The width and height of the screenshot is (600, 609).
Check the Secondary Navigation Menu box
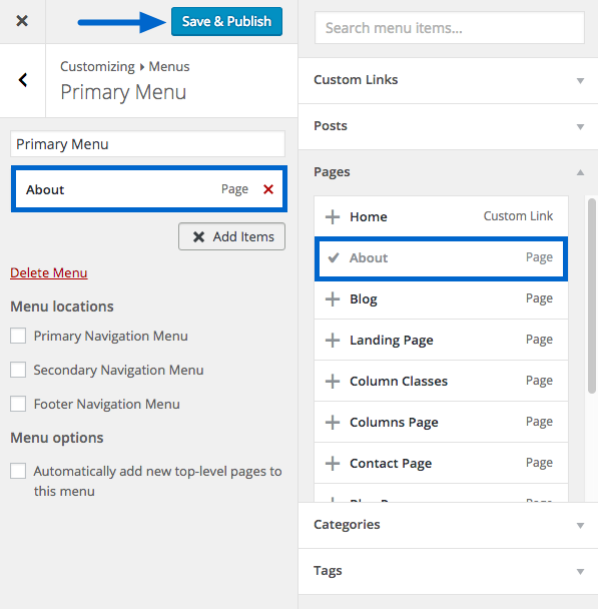pyautogui.click(x=18, y=370)
